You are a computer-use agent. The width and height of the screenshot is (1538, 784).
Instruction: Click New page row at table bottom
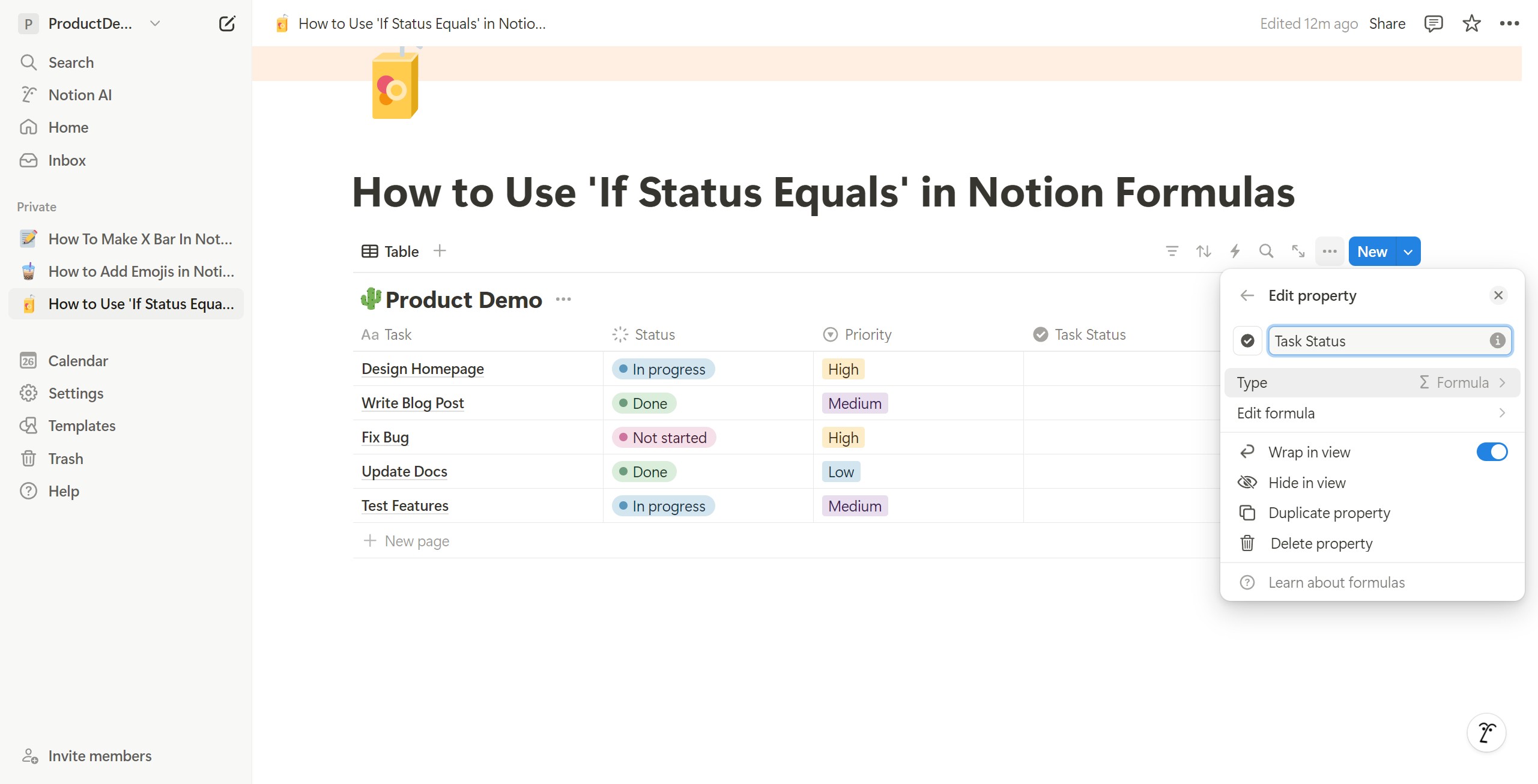[x=786, y=541]
